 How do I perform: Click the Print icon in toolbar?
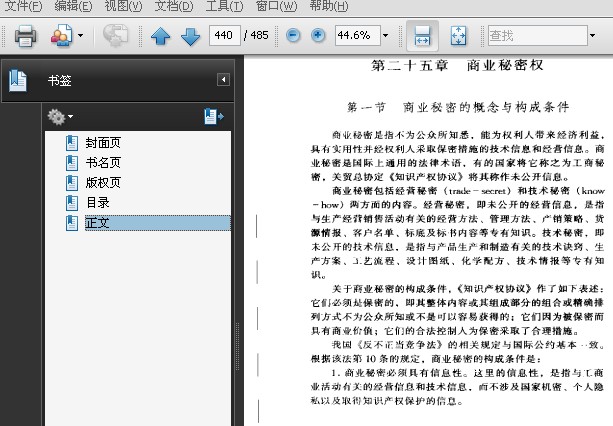(25, 37)
